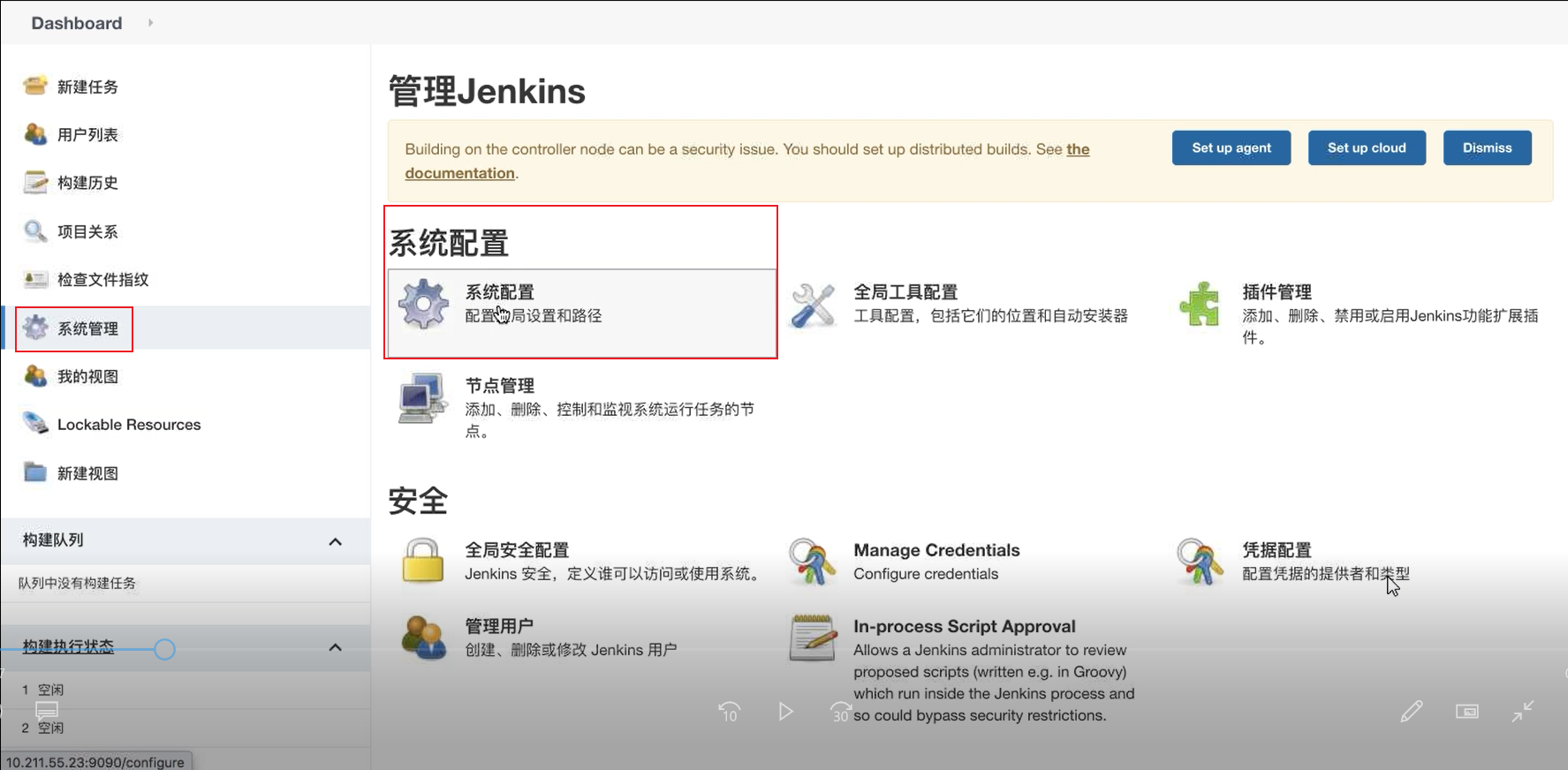Click the 项目关系 magnifier icon

(x=35, y=231)
